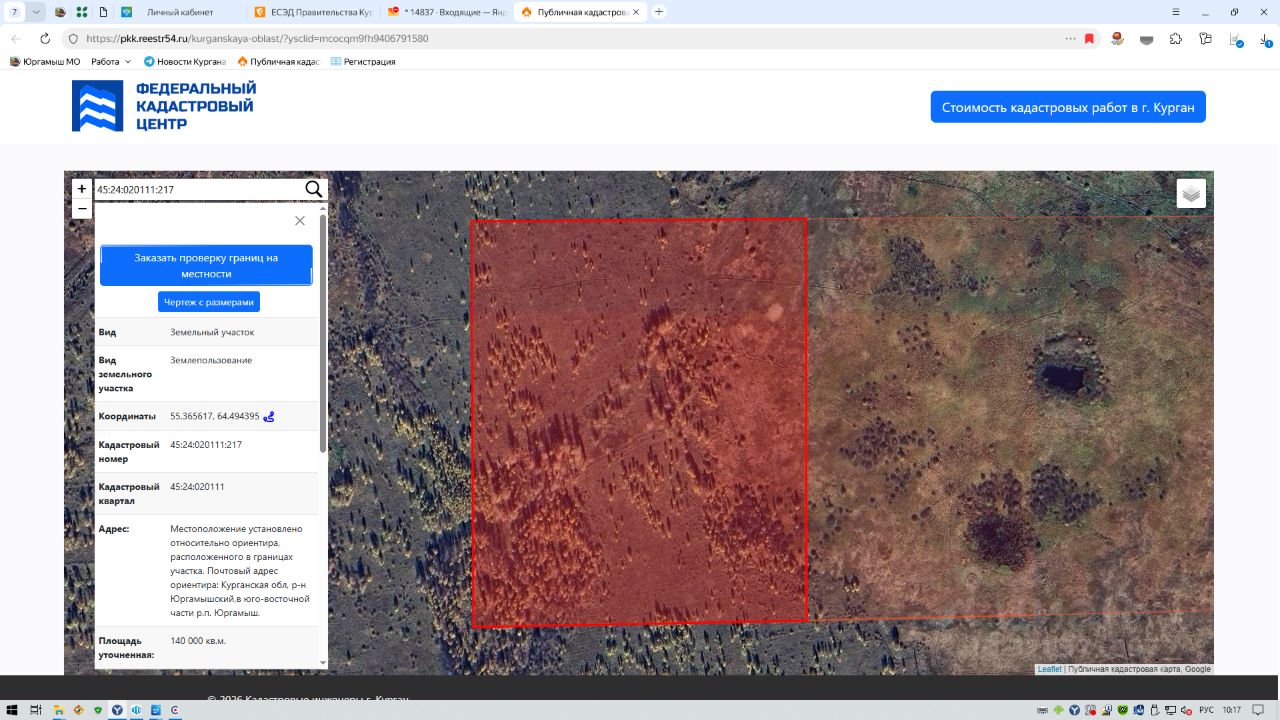Click the site shield icon in address bar
Image resolution: width=1280 pixels, height=720 pixels.
pos(73,38)
